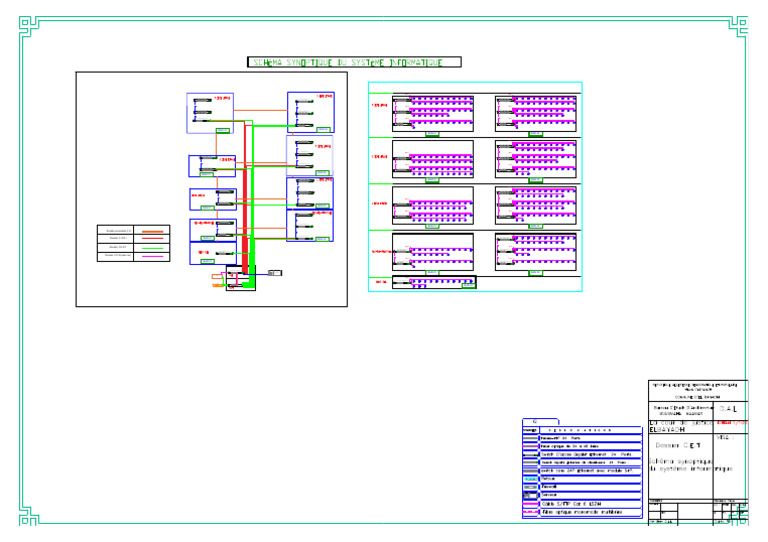Select the small bottom rack in cyan panel
Viewport: 768px width, 542px height.
coord(434,283)
